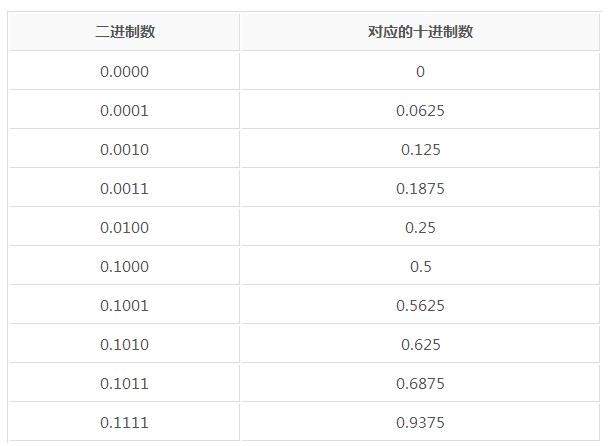The height and width of the screenshot is (446, 613).
Task: Select the binary cell 0.0100
Action: point(125,227)
